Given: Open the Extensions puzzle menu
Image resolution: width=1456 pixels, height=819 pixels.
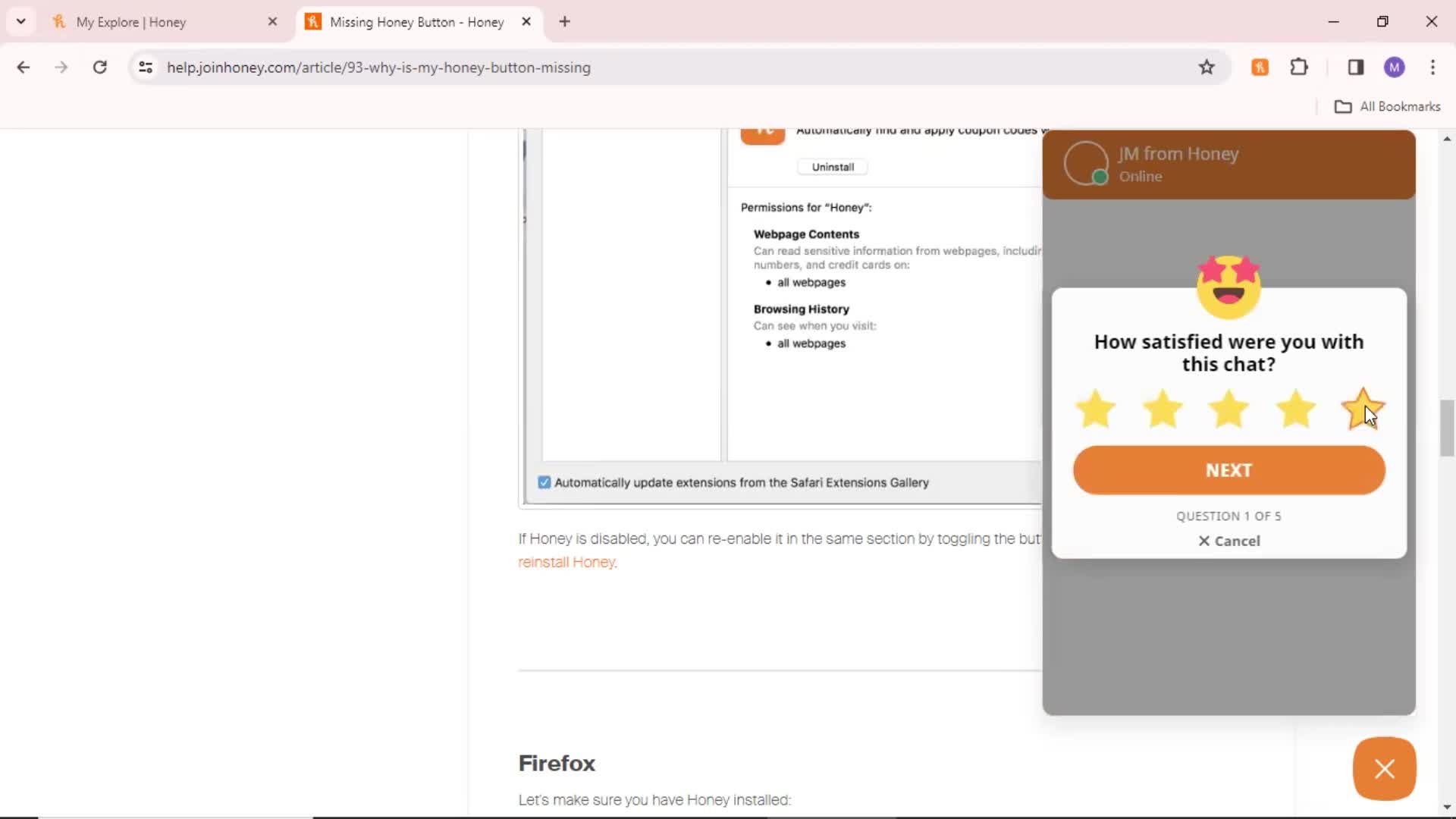Looking at the screenshot, I should pyautogui.click(x=1299, y=67).
